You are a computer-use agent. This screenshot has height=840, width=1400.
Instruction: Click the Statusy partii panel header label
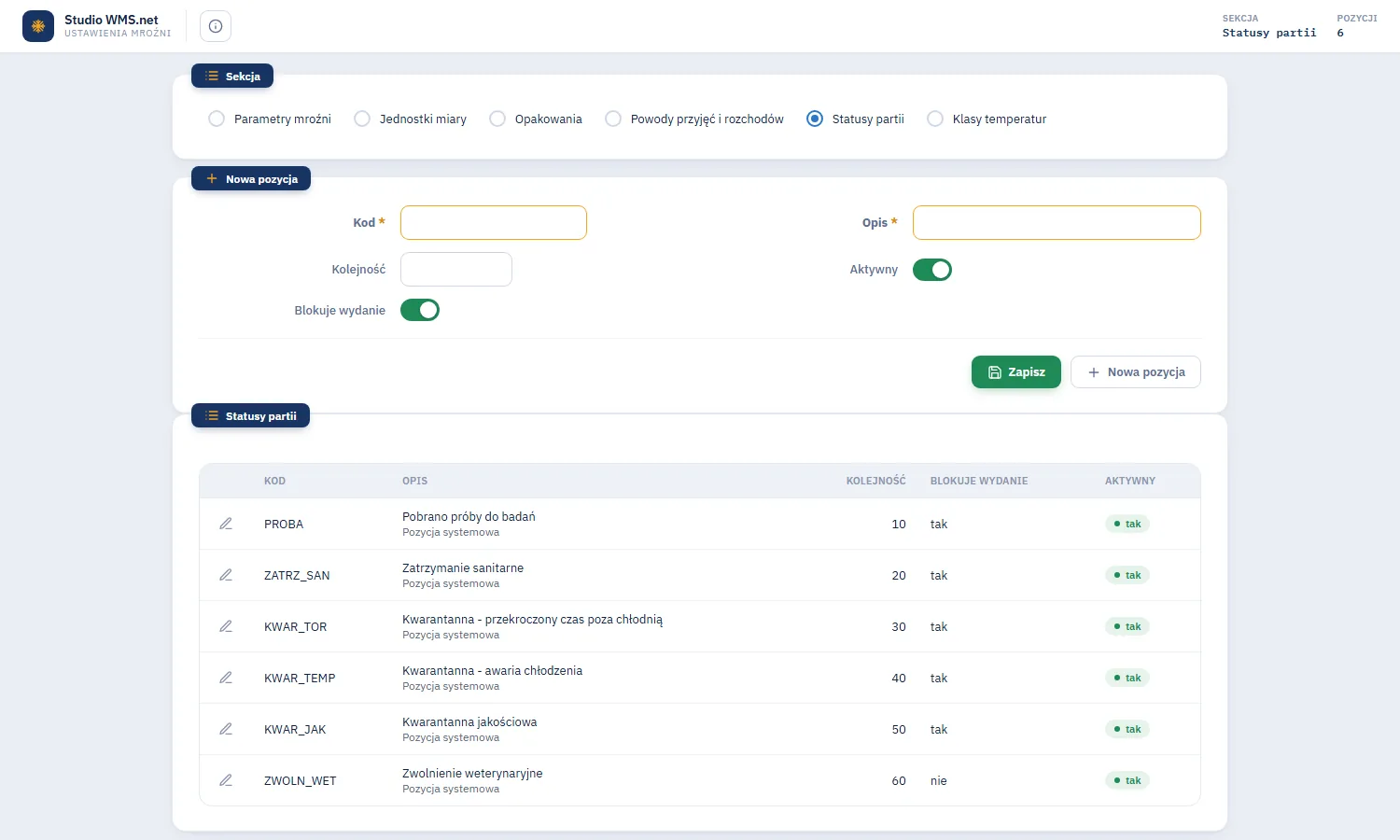250,415
